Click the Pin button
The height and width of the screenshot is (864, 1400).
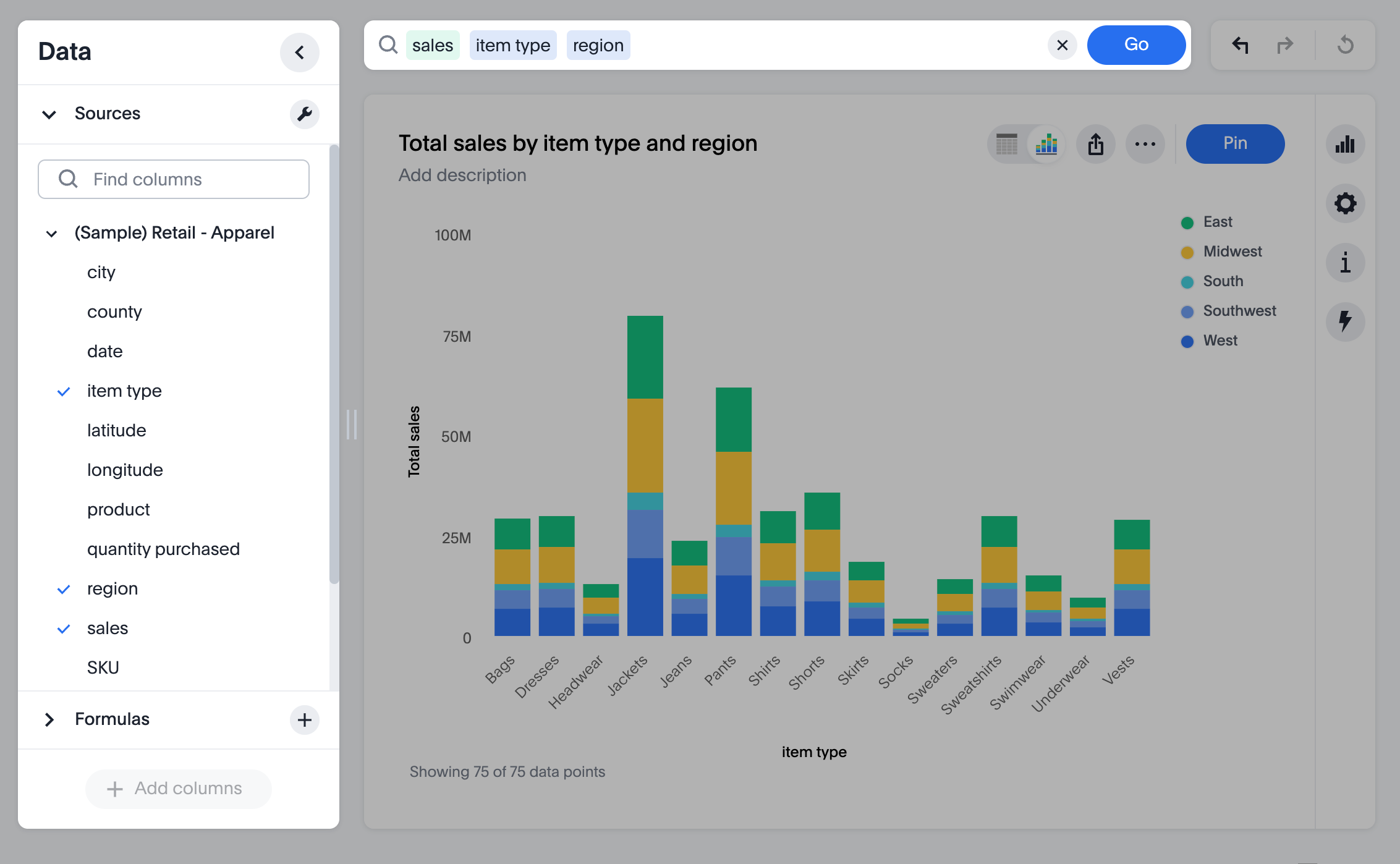point(1234,143)
